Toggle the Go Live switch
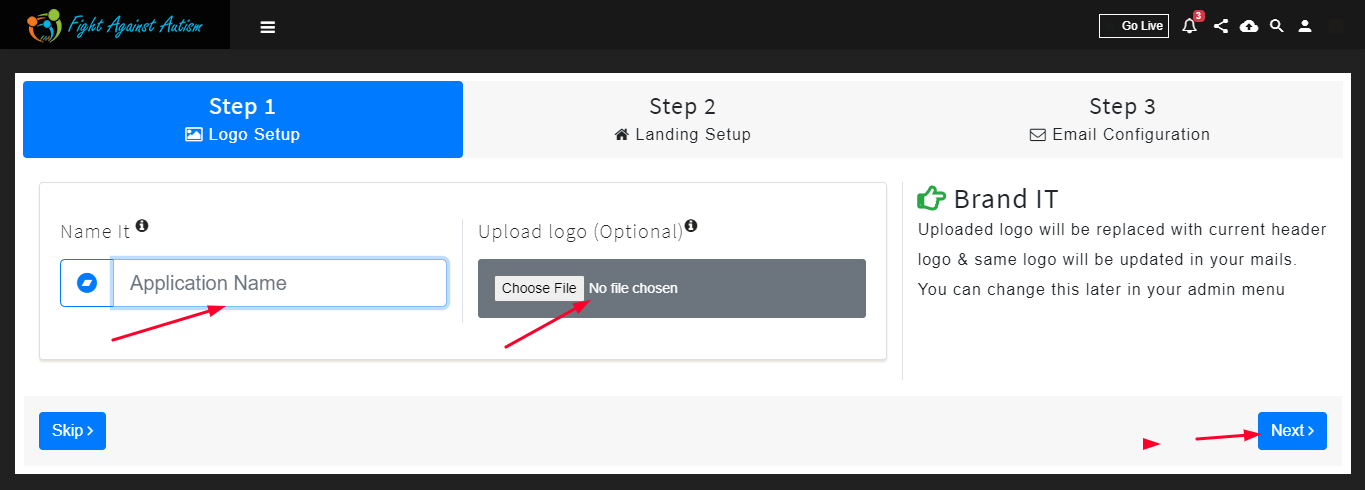The image size is (1365, 490). (1133, 26)
